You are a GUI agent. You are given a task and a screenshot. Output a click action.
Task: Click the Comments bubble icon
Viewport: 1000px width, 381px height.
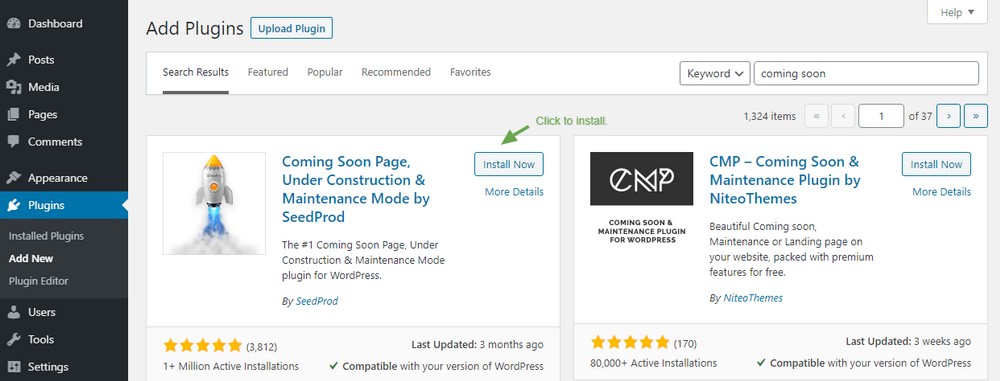pos(13,142)
